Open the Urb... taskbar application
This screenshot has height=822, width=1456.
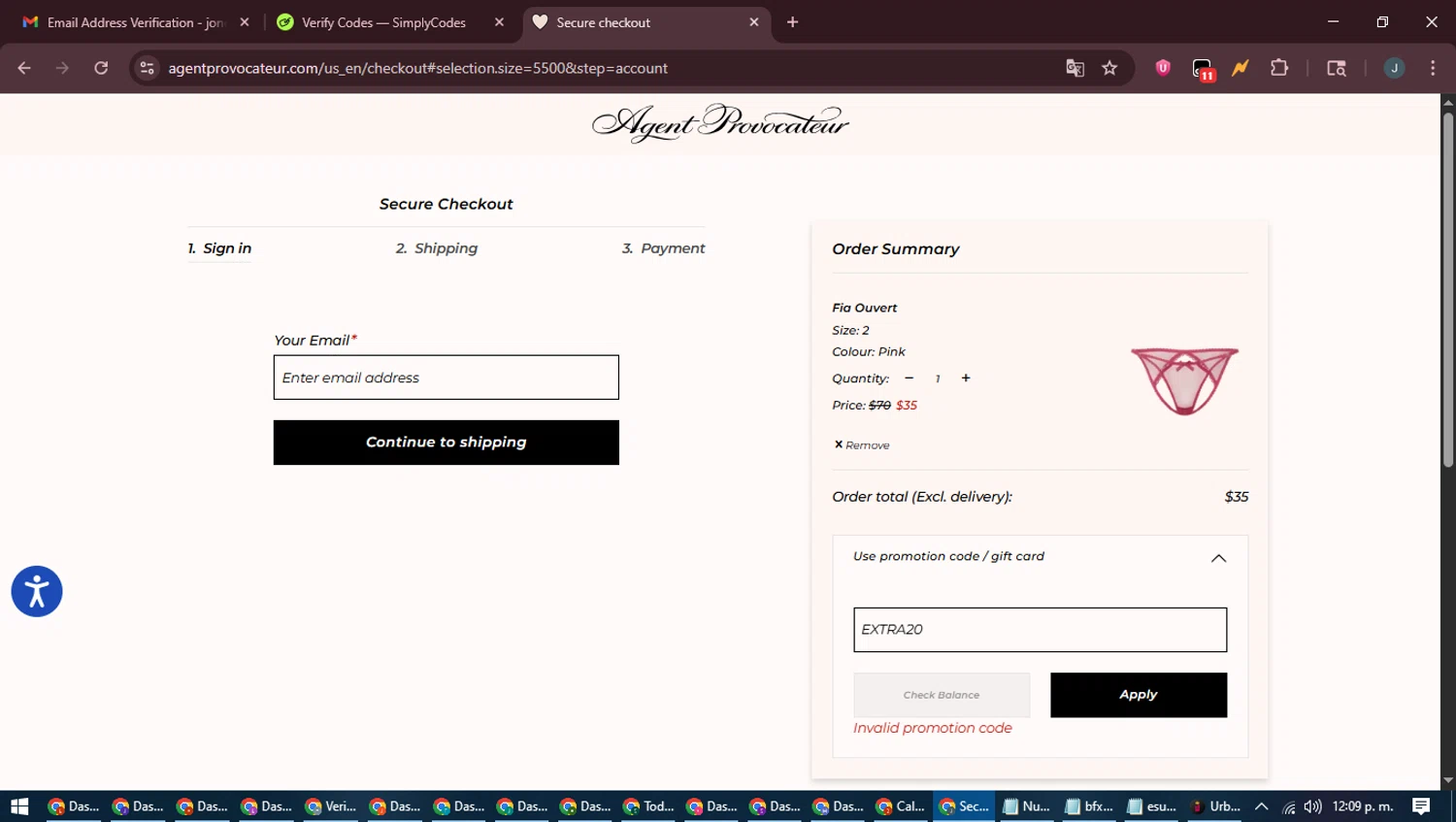[1215, 806]
